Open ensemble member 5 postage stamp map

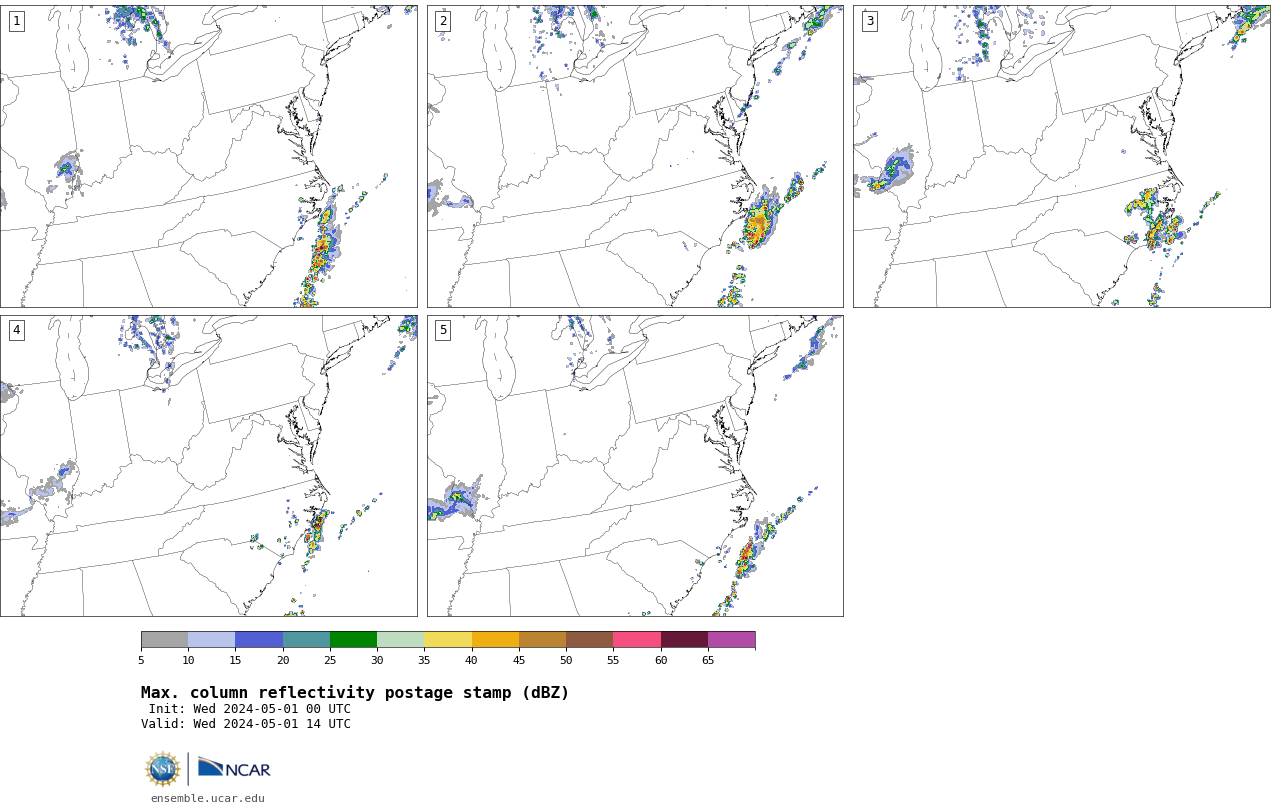[635, 466]
